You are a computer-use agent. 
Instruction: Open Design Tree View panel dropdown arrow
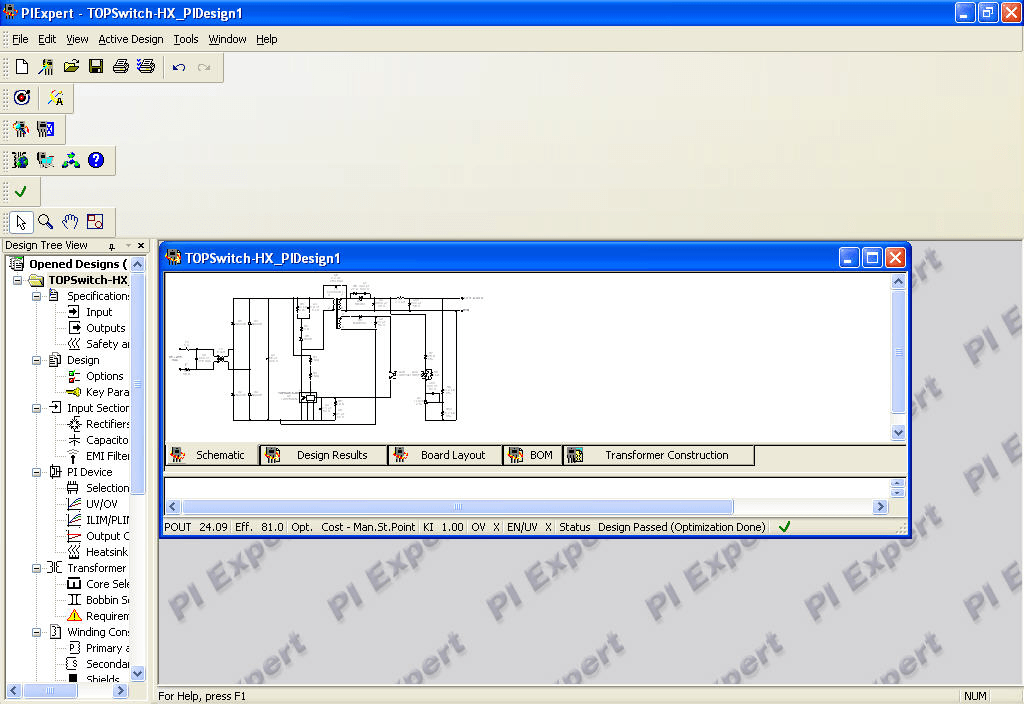[x=128, y=246]
